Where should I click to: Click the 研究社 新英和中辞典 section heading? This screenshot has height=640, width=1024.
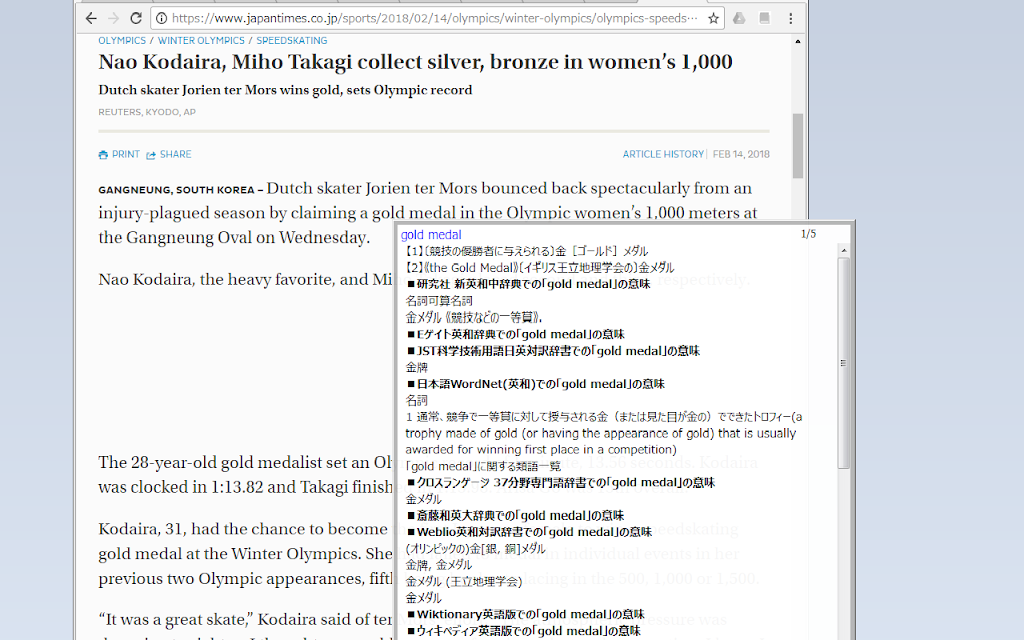click(528, 284)
